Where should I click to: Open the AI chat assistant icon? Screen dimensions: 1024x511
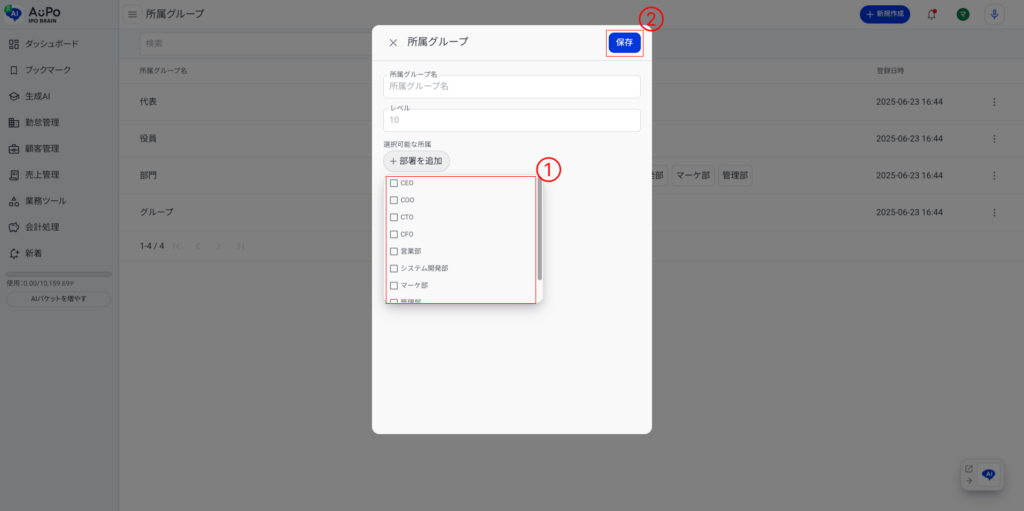click(x=988, y=475)
